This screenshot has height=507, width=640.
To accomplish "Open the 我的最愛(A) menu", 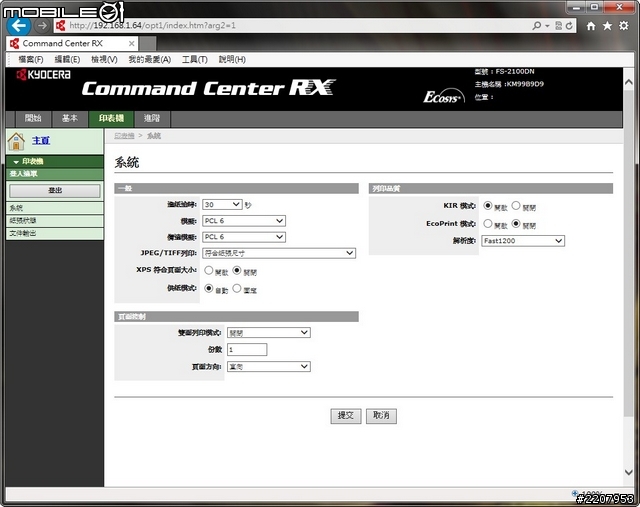I will coord(150,60).
